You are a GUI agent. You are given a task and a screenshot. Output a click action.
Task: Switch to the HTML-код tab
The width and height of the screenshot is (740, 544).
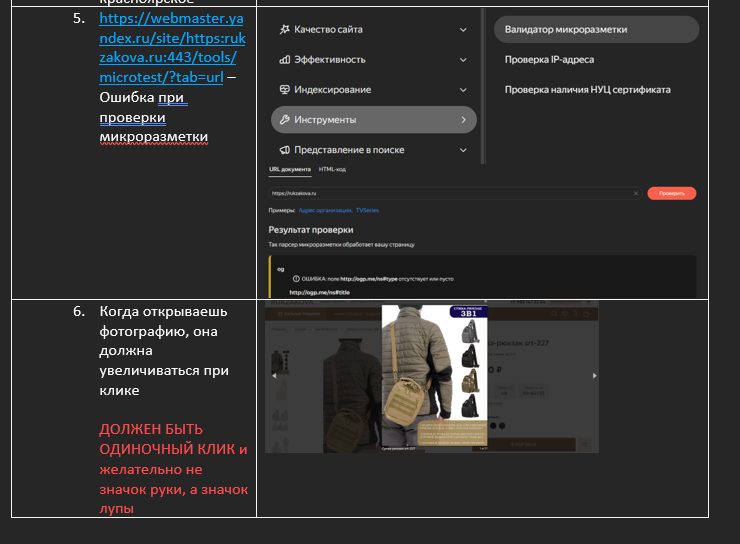point(332,169)
